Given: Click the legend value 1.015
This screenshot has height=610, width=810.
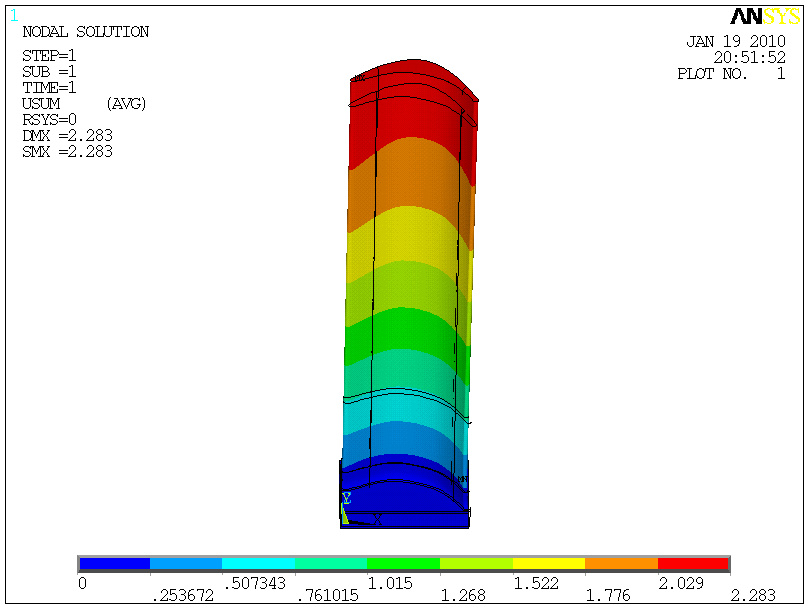Looking at the screenshot, I should pos(390,584).
